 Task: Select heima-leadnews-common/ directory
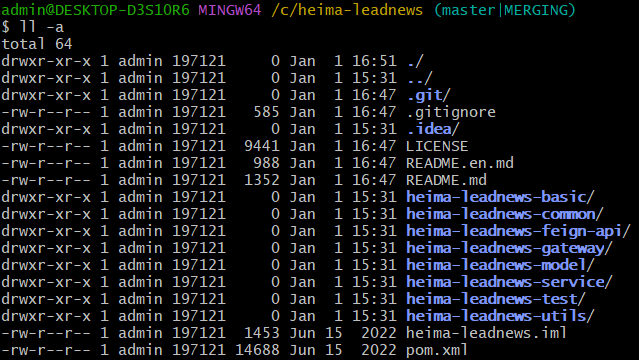point(505,214)
